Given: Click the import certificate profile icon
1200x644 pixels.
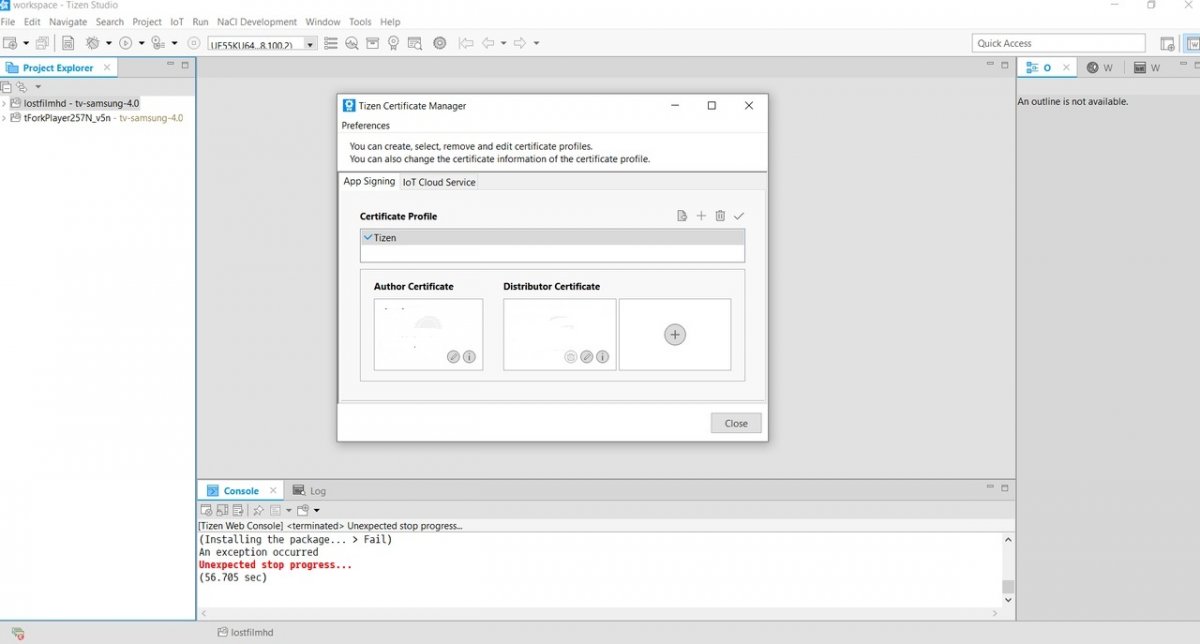Looking at the screenshot, I should pos(682,216).
